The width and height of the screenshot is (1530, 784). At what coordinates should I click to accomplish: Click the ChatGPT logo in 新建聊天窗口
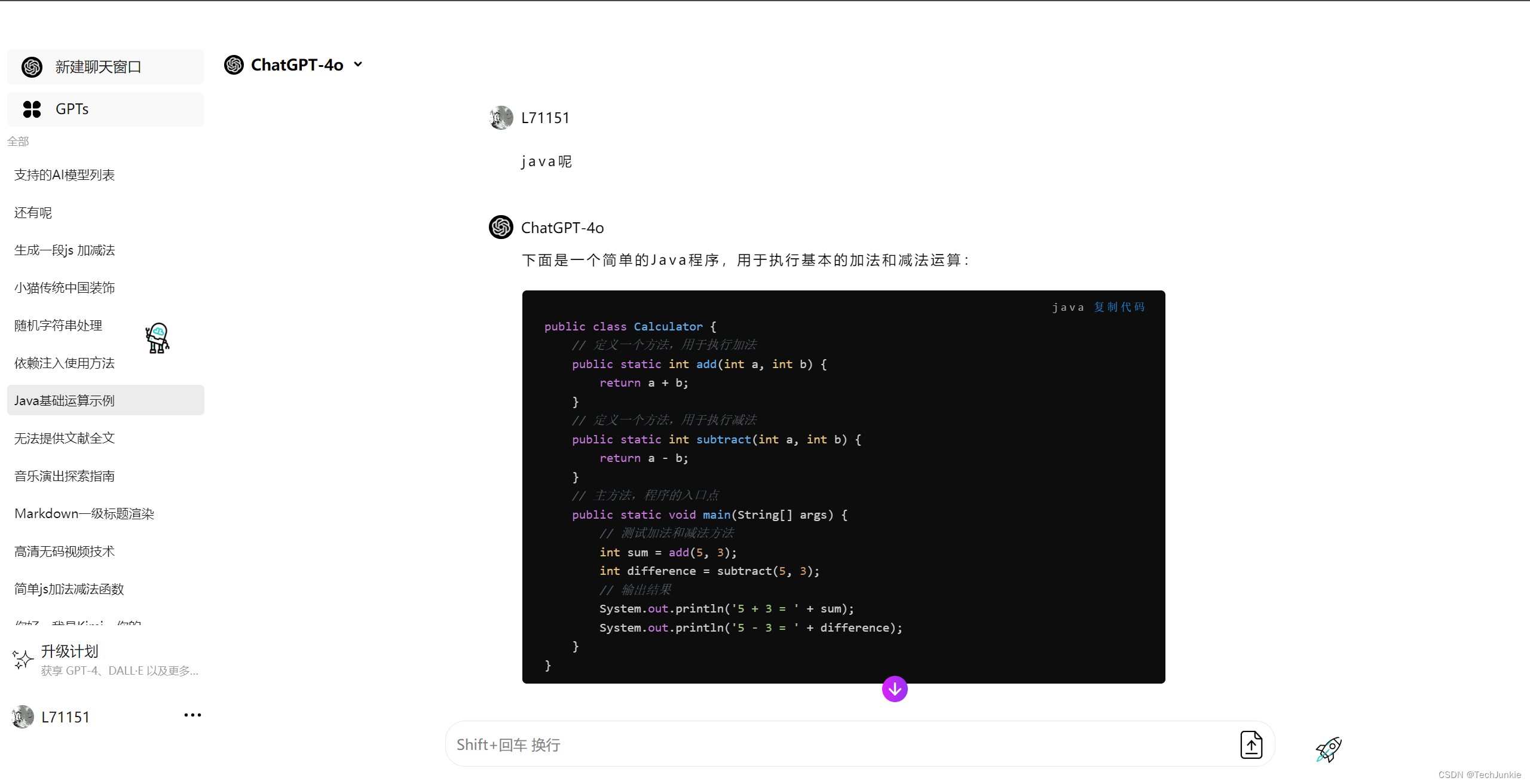point(32,67)
